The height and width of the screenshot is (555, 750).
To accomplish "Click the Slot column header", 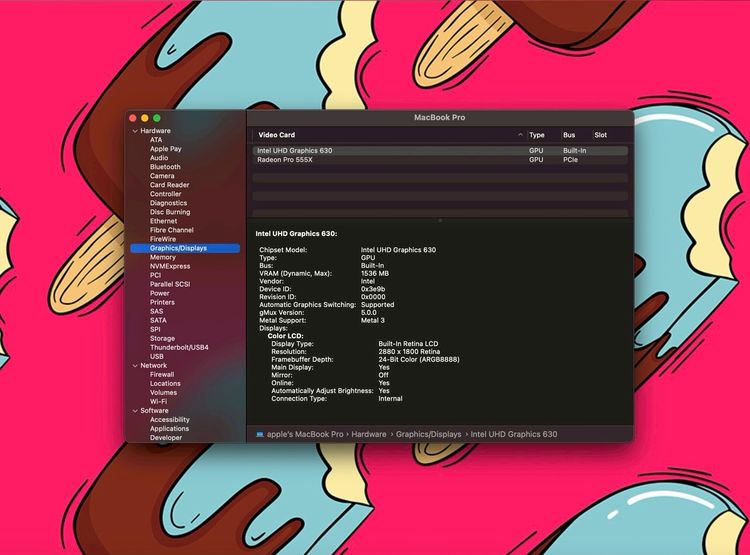I will tap(600, 135).
